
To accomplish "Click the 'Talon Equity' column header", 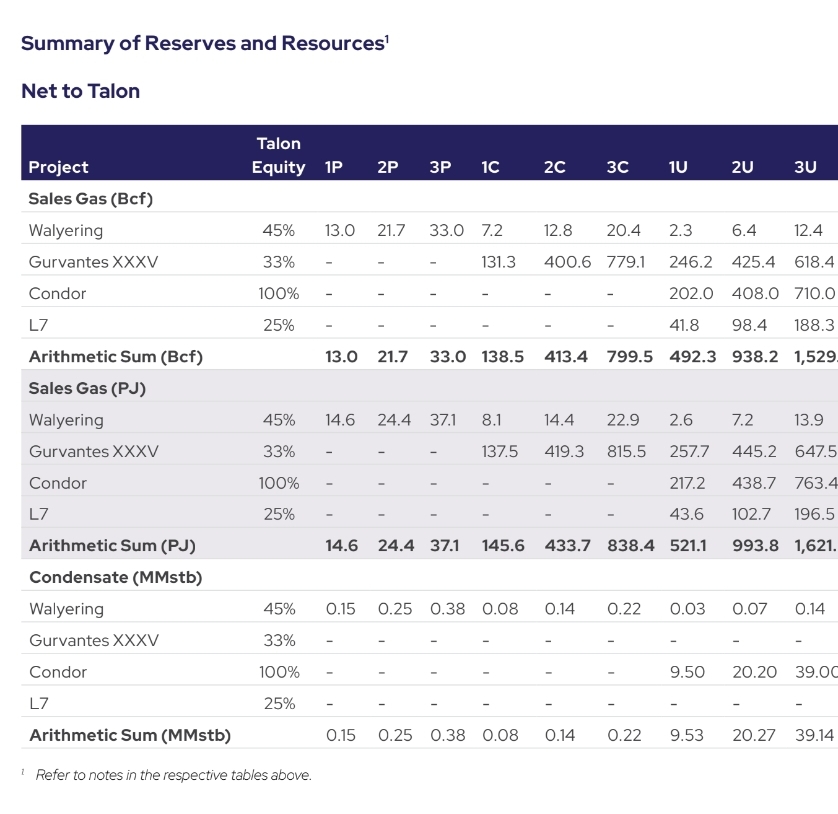I will [x=278, y=155].
